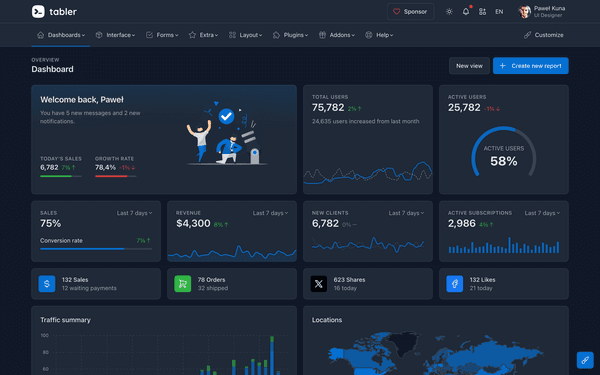600x375 pixels.
Task: Click the $4,300 revenue value
Action: [x=193, y=223]
